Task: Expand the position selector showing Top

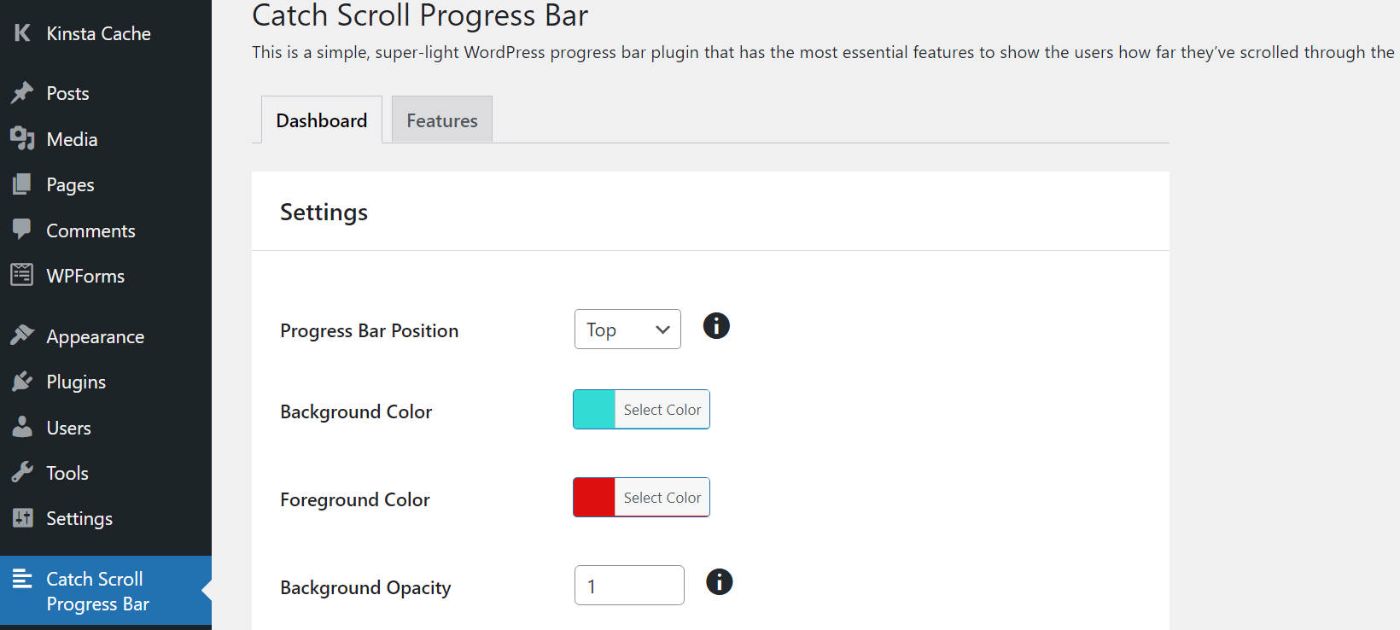Action: (627, 329)
